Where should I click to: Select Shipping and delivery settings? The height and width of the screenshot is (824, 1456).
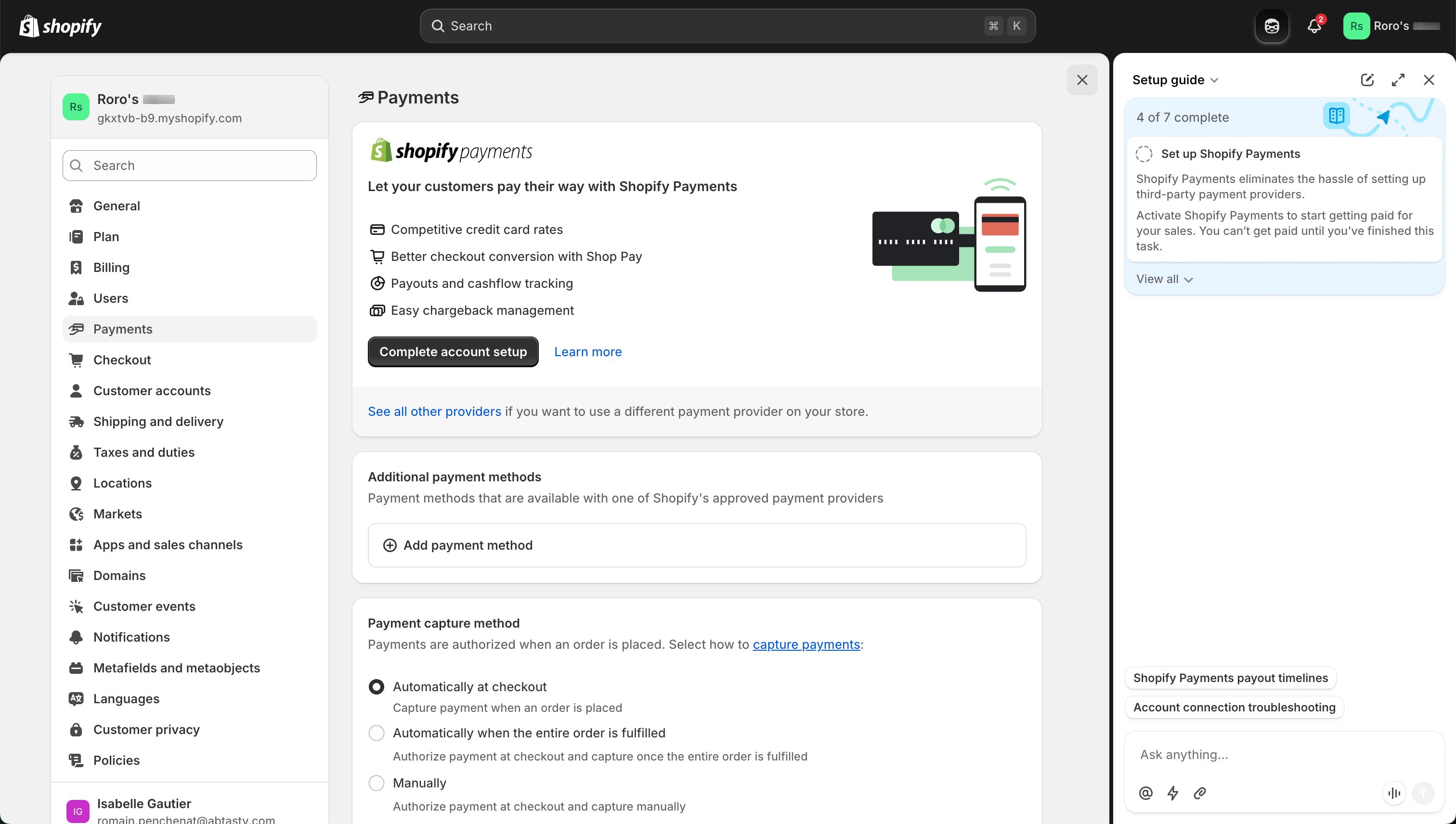click(158, 421)
